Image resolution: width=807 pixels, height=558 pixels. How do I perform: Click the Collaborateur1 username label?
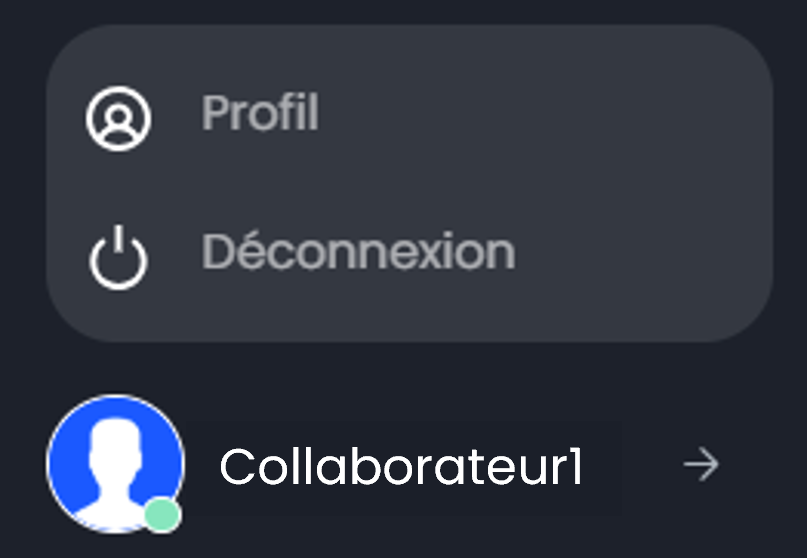401,466
